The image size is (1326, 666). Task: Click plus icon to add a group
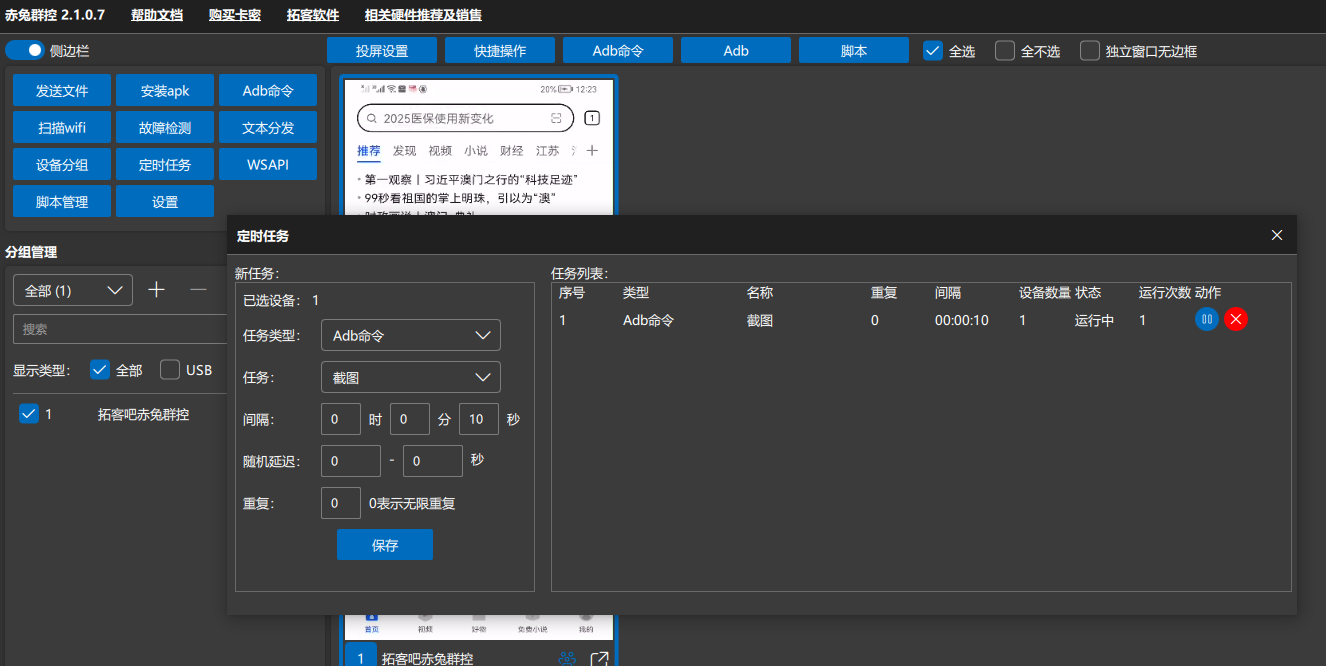click(156, 289)
